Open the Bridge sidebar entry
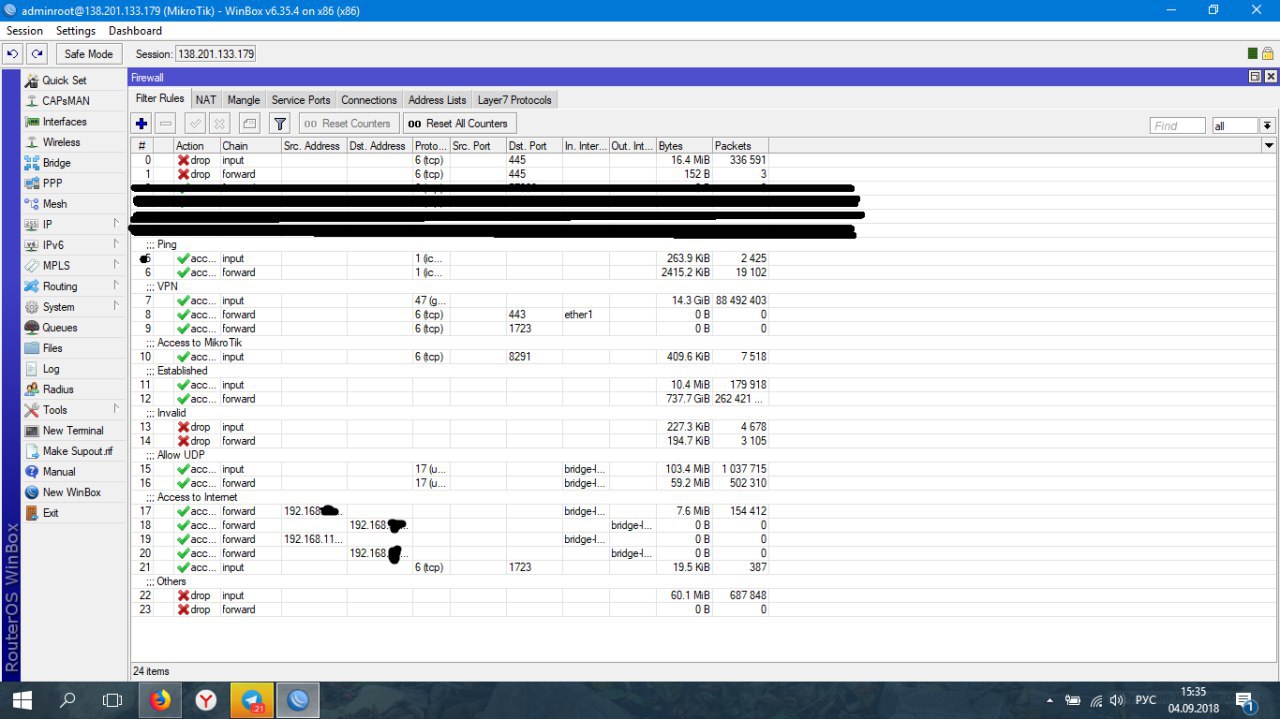The image size is (1280, 719). coord(56,163)
